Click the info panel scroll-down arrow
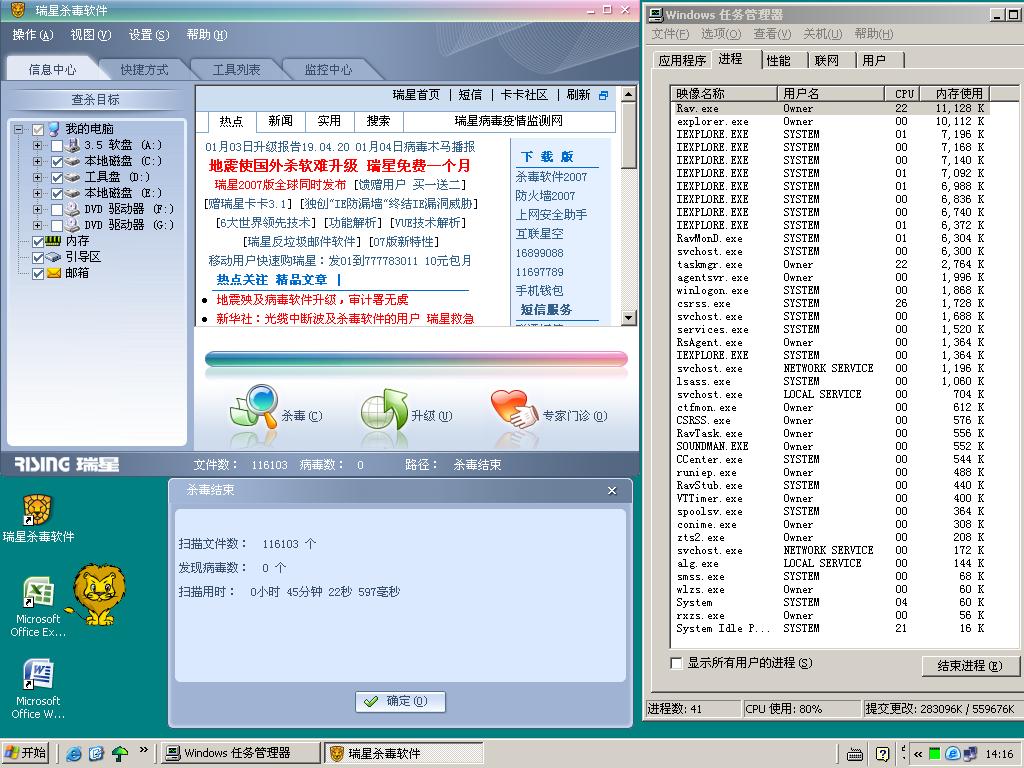Screen dimensions: 1024x768 (628, 318)
